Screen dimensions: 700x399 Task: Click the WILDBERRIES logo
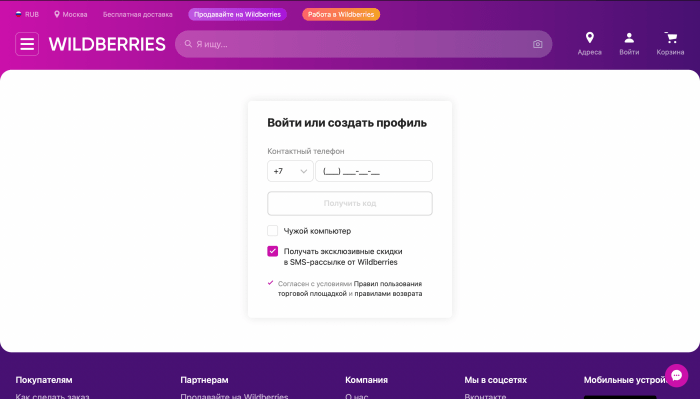(x=107, y=44)
